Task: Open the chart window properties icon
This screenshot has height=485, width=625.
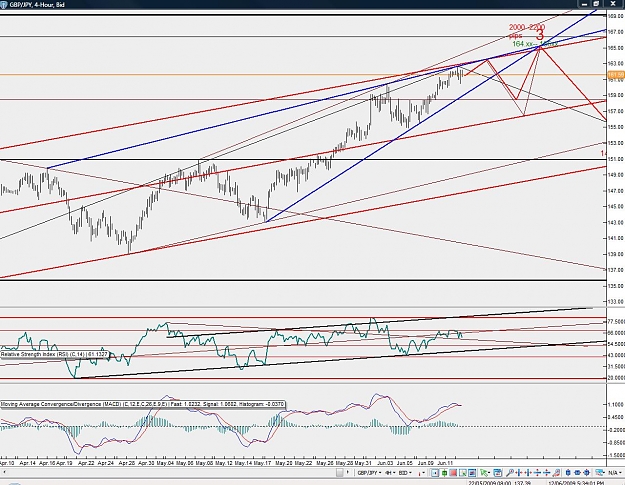Action: click(498, 473)
